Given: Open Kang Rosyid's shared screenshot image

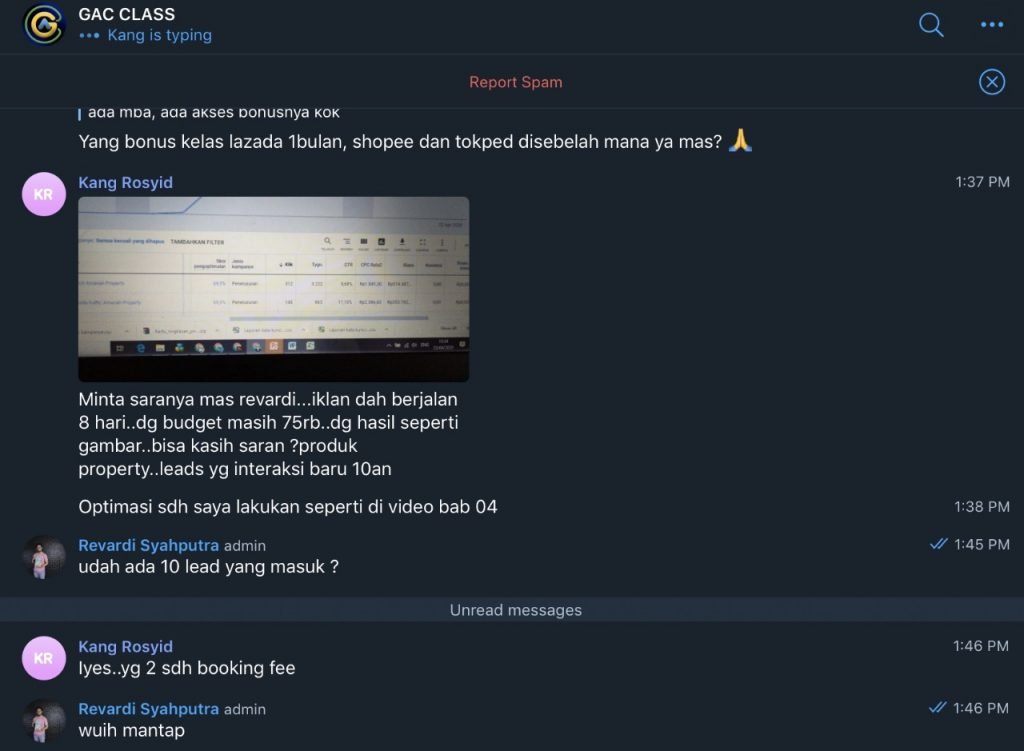Looking at the screenshot, I should (x=274, y=289).
